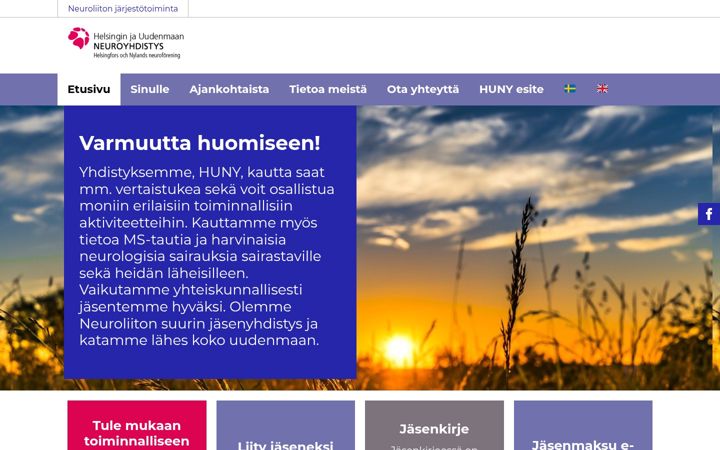The width and height of the screenshot is (720, 450).
Task: Click the Varmuutta huomiseen! heading
Action: [x=200, y=143]
